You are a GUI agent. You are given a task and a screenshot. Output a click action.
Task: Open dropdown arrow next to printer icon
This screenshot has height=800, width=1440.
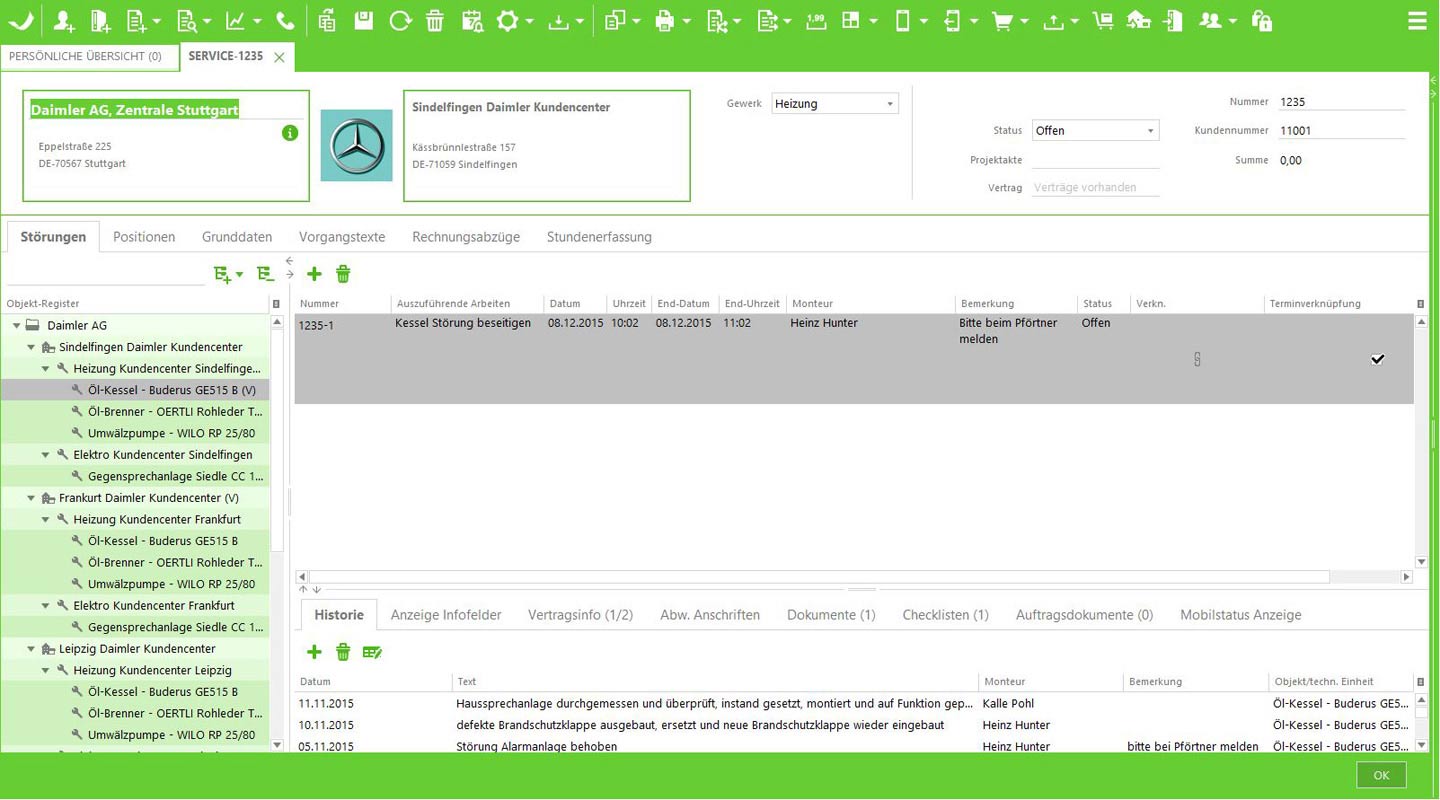[x=687, y=21]
